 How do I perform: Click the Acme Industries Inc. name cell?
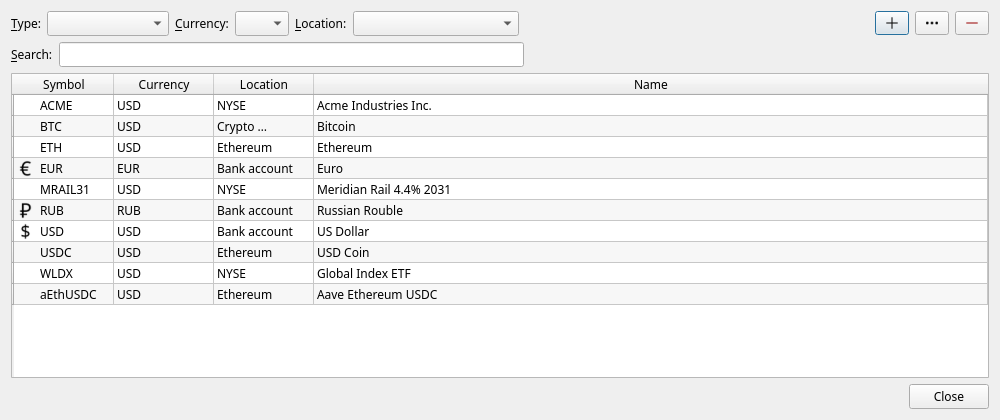651,106
